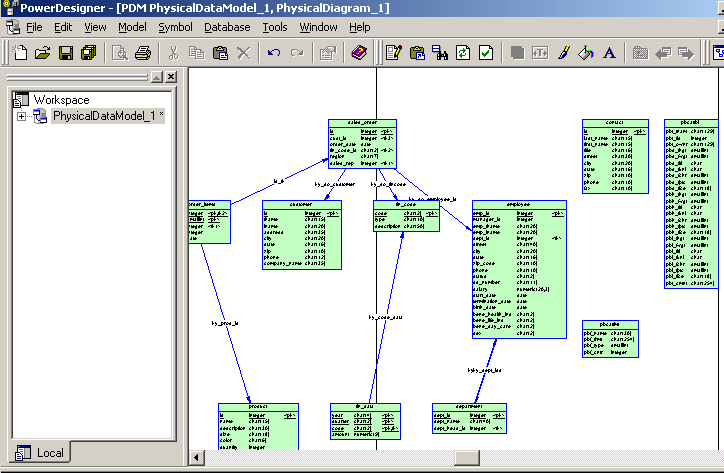Save the model with the floppy disk icon
This screenshot has height=473, width=724.
click(65, 52)
